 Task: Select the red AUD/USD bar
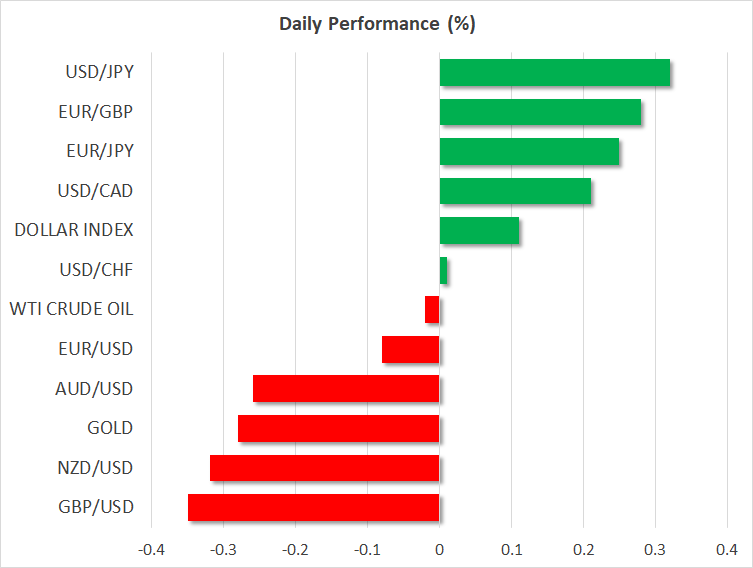(x=346, y=389)
